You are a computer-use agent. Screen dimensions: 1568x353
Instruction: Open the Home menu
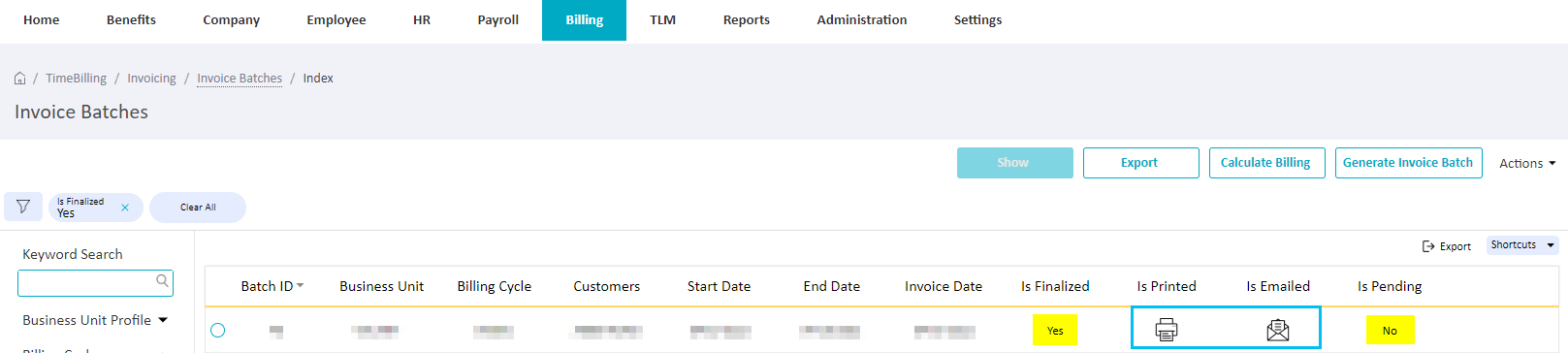[42, 19]
